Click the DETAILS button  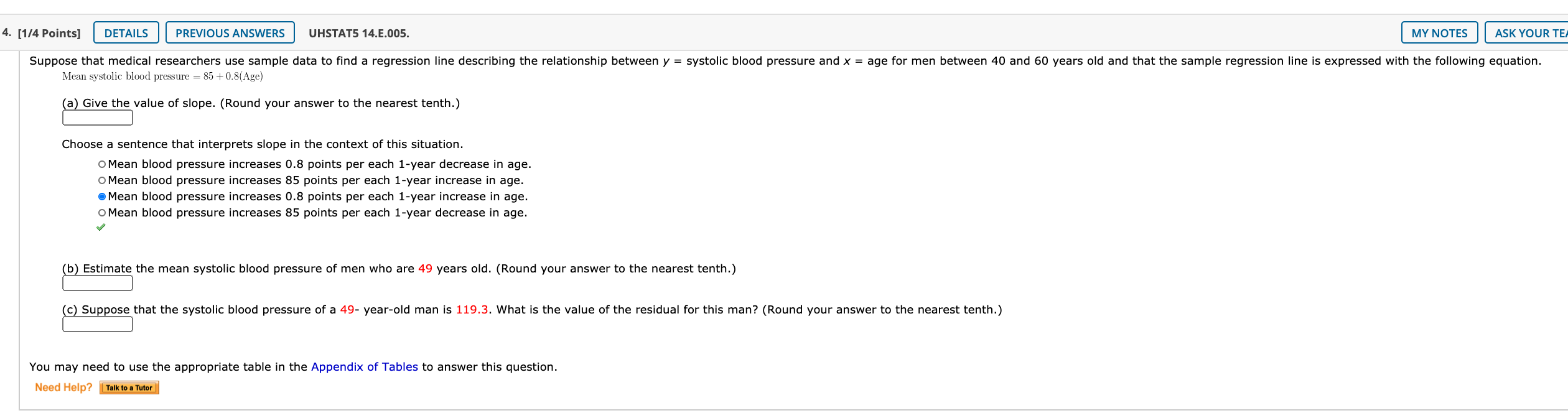[x=126, y=33]
